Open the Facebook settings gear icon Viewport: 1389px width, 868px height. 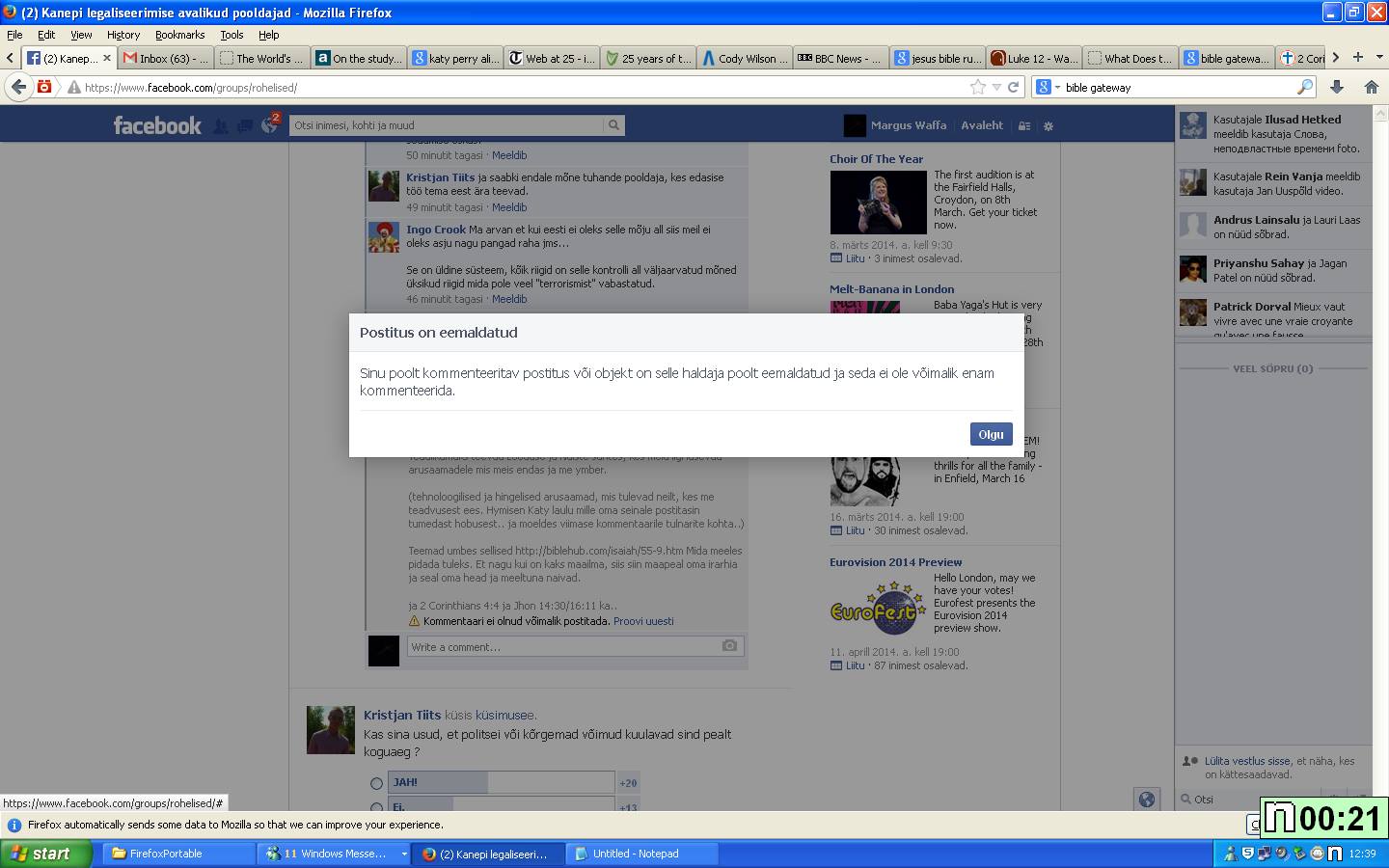pyautogui.click(x=1049, y=125)
